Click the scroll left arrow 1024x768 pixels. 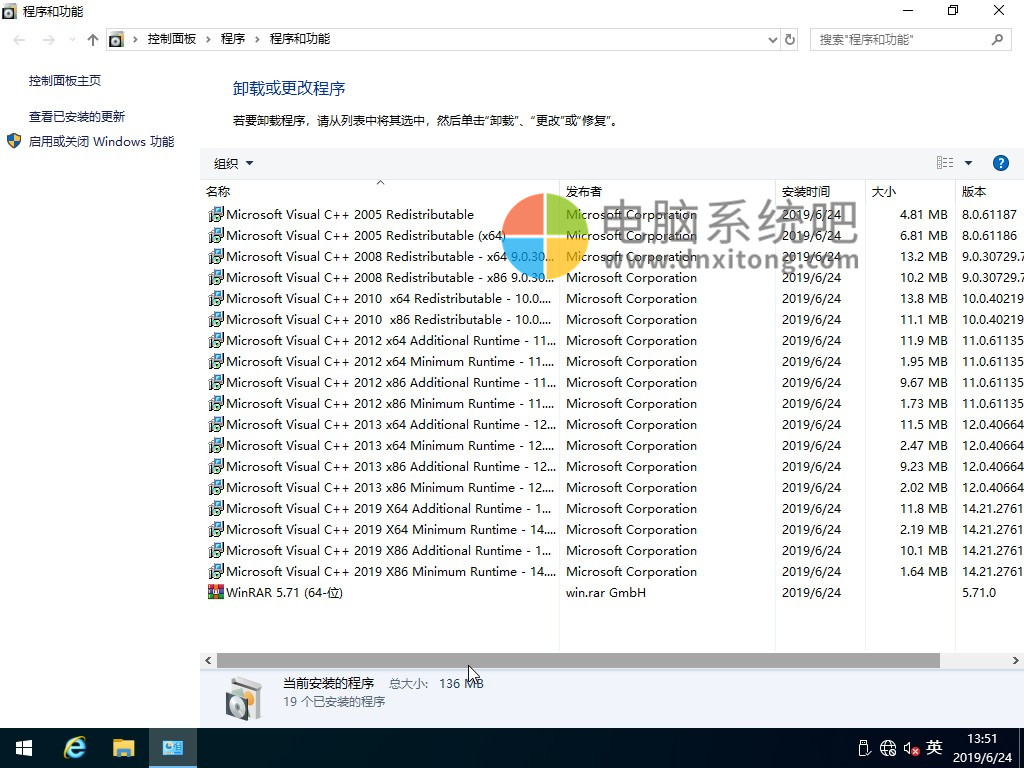point(208,661)
